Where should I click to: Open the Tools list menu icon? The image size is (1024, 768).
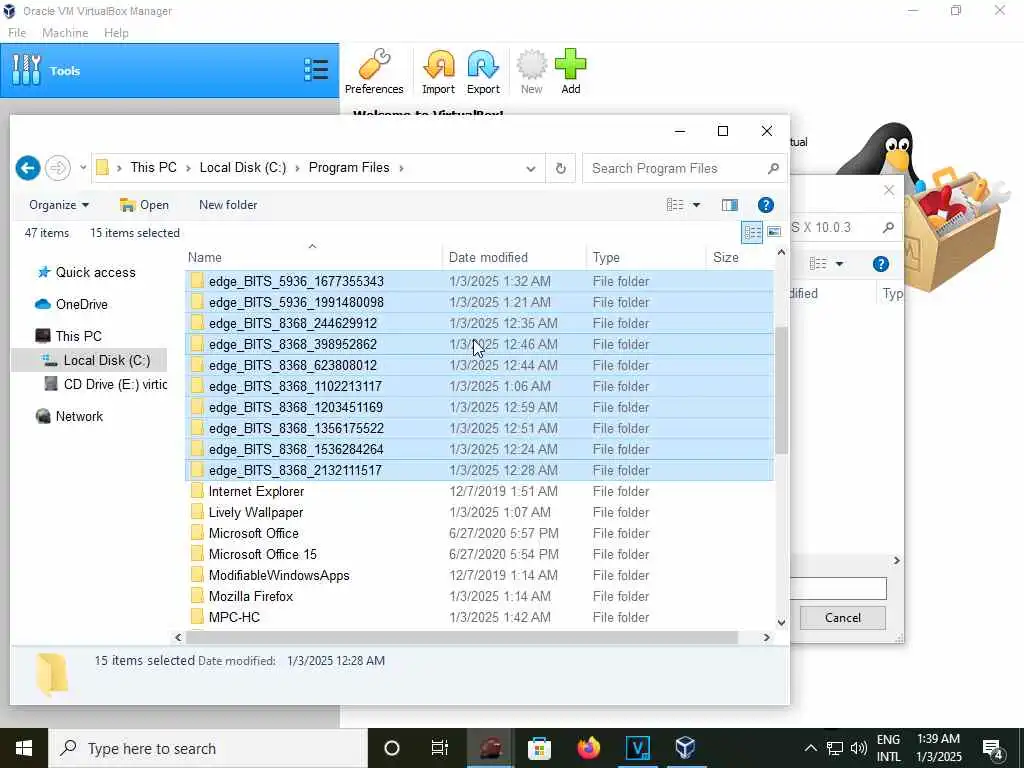[x=316, y=70]
